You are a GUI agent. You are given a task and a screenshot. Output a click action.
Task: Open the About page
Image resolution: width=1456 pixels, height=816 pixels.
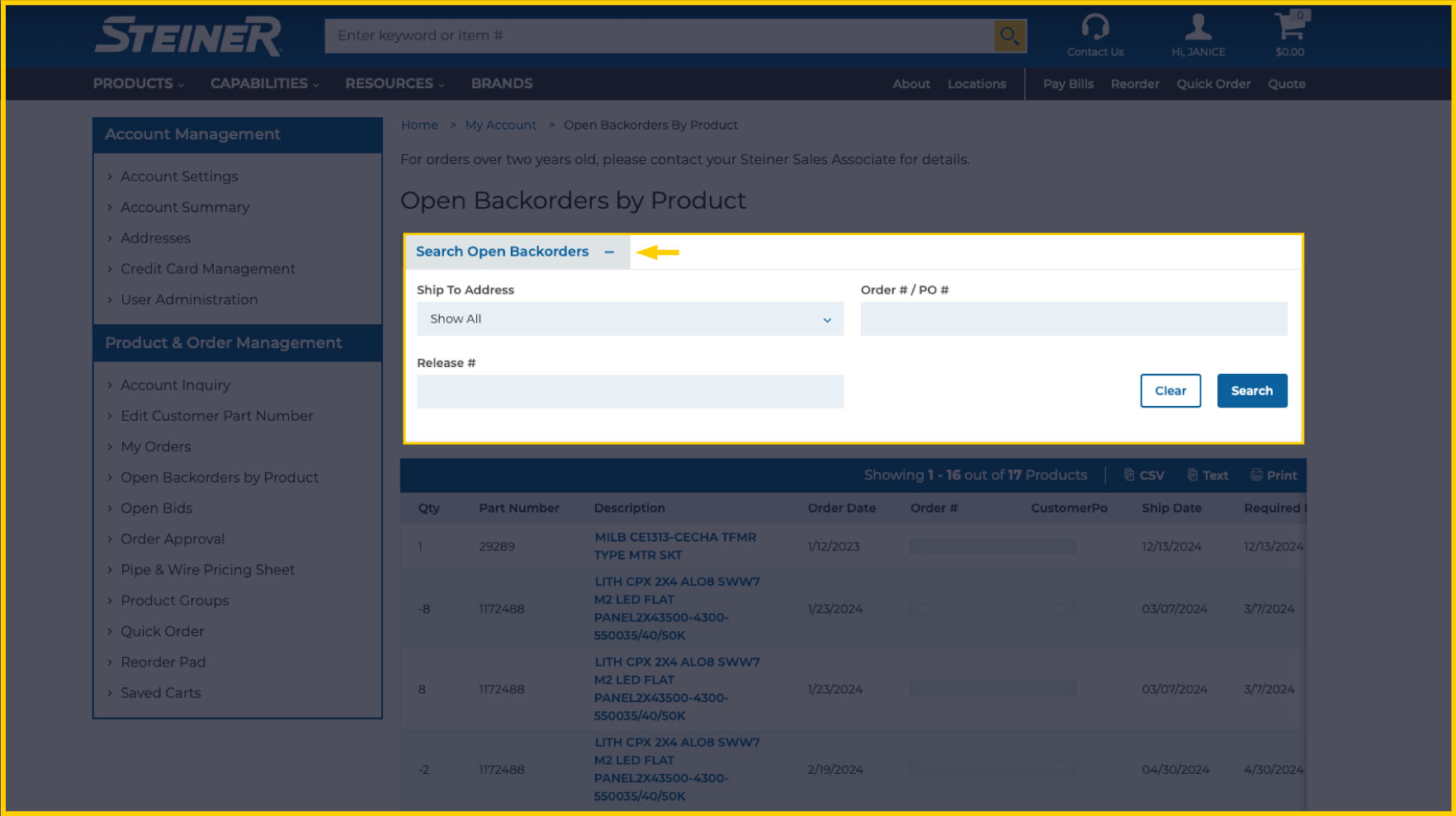click(x=911, y=84)
